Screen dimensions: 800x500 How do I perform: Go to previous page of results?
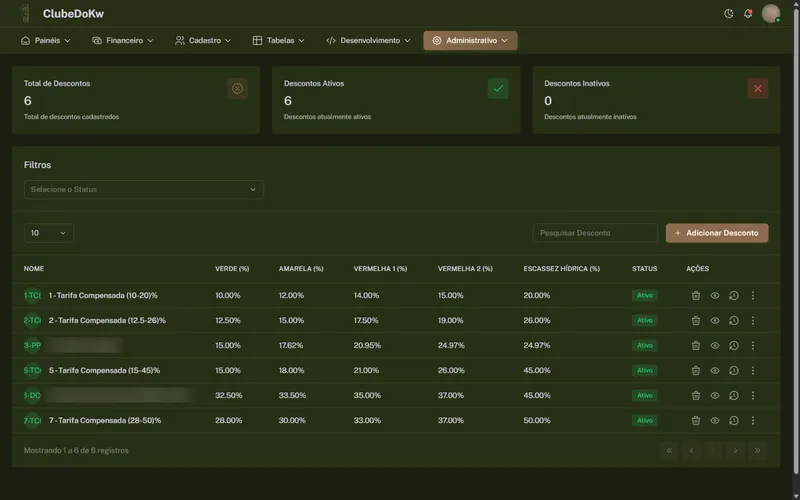(x=691, y=451)
